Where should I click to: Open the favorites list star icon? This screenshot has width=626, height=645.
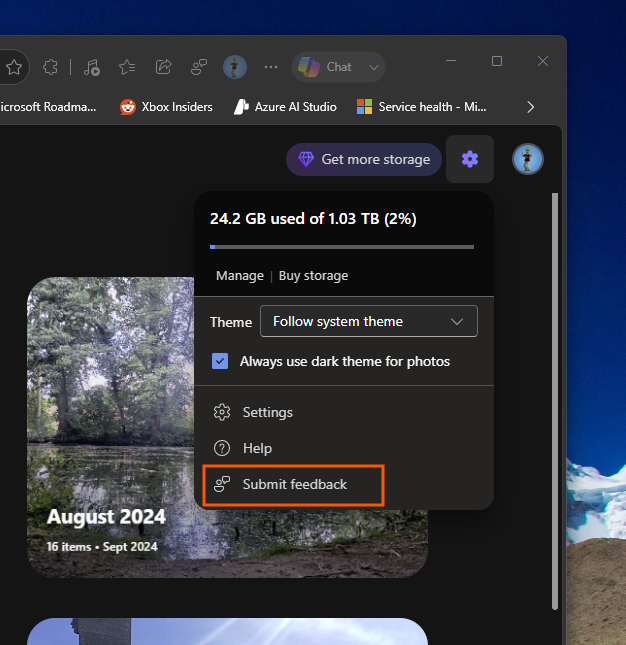point(127,67)
